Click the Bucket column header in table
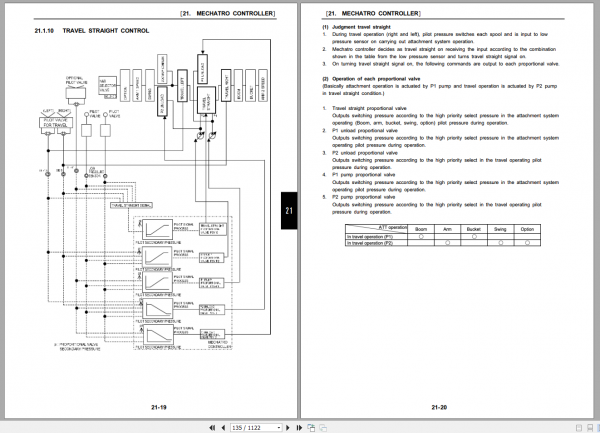 point(474,229)
